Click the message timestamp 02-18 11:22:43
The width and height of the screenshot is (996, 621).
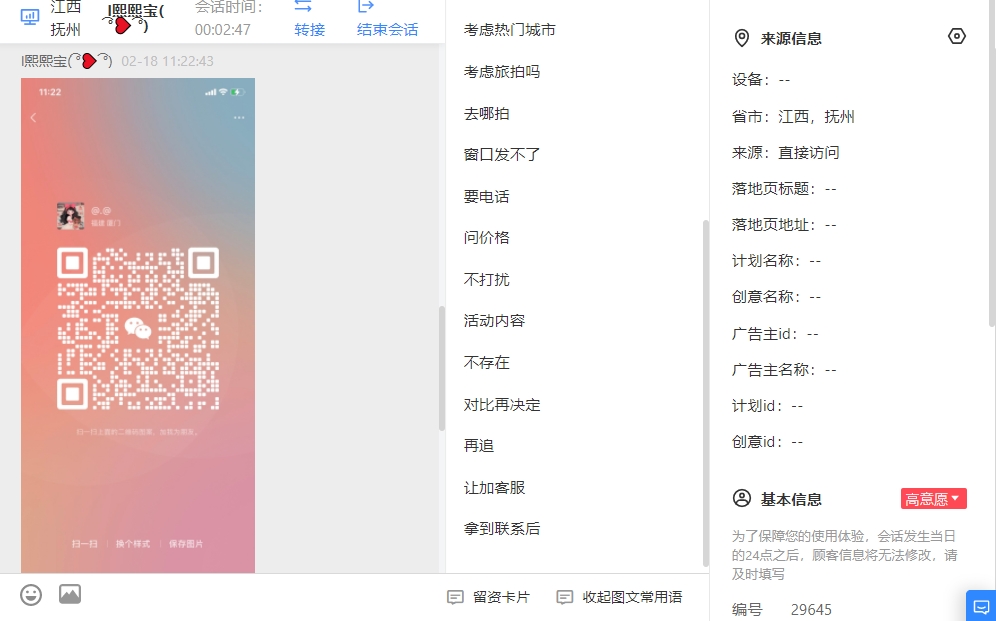(x=167, y=61)
